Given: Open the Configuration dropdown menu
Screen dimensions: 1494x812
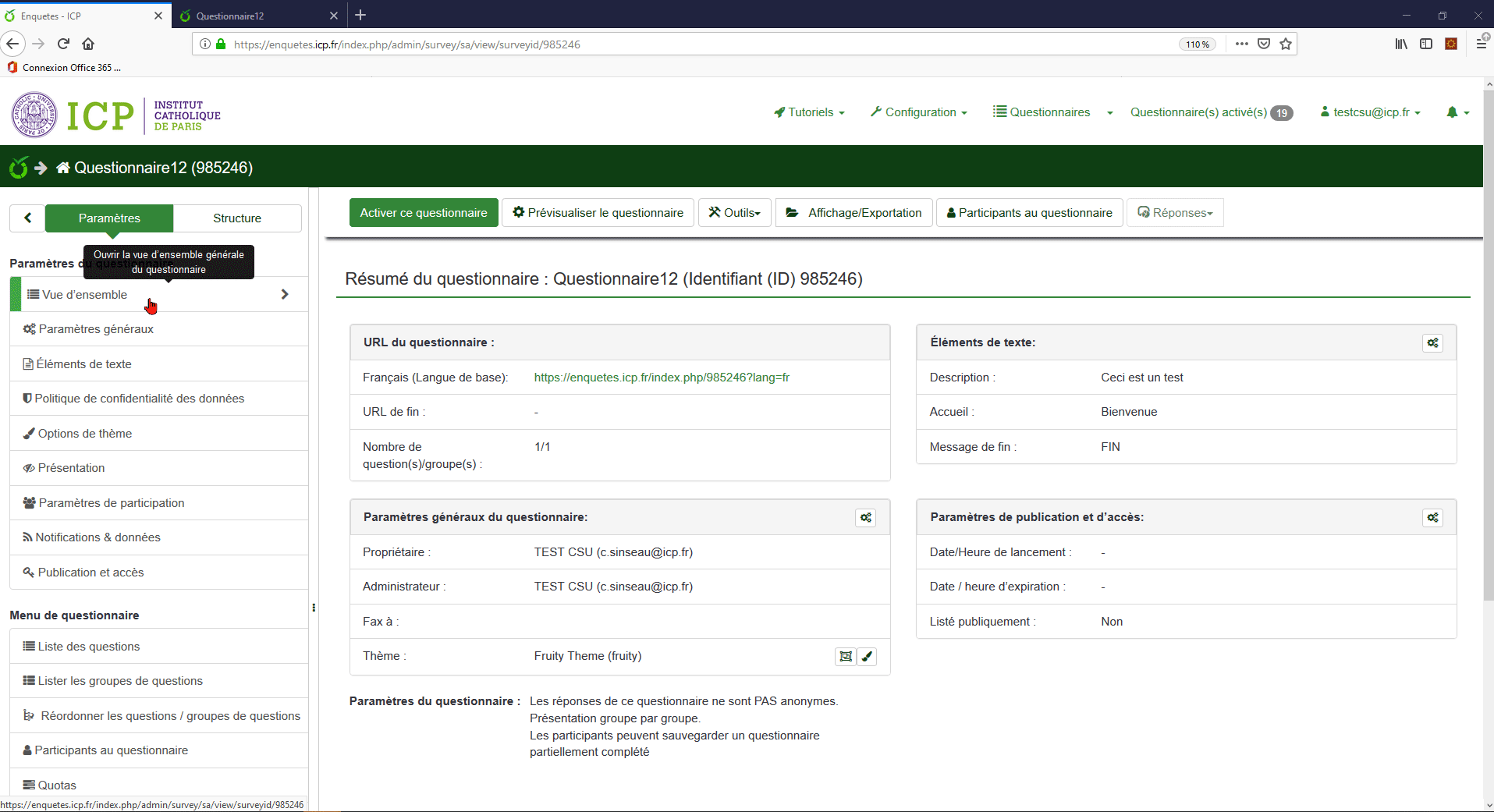Looking at the screenshot, I should click(919, 112).
